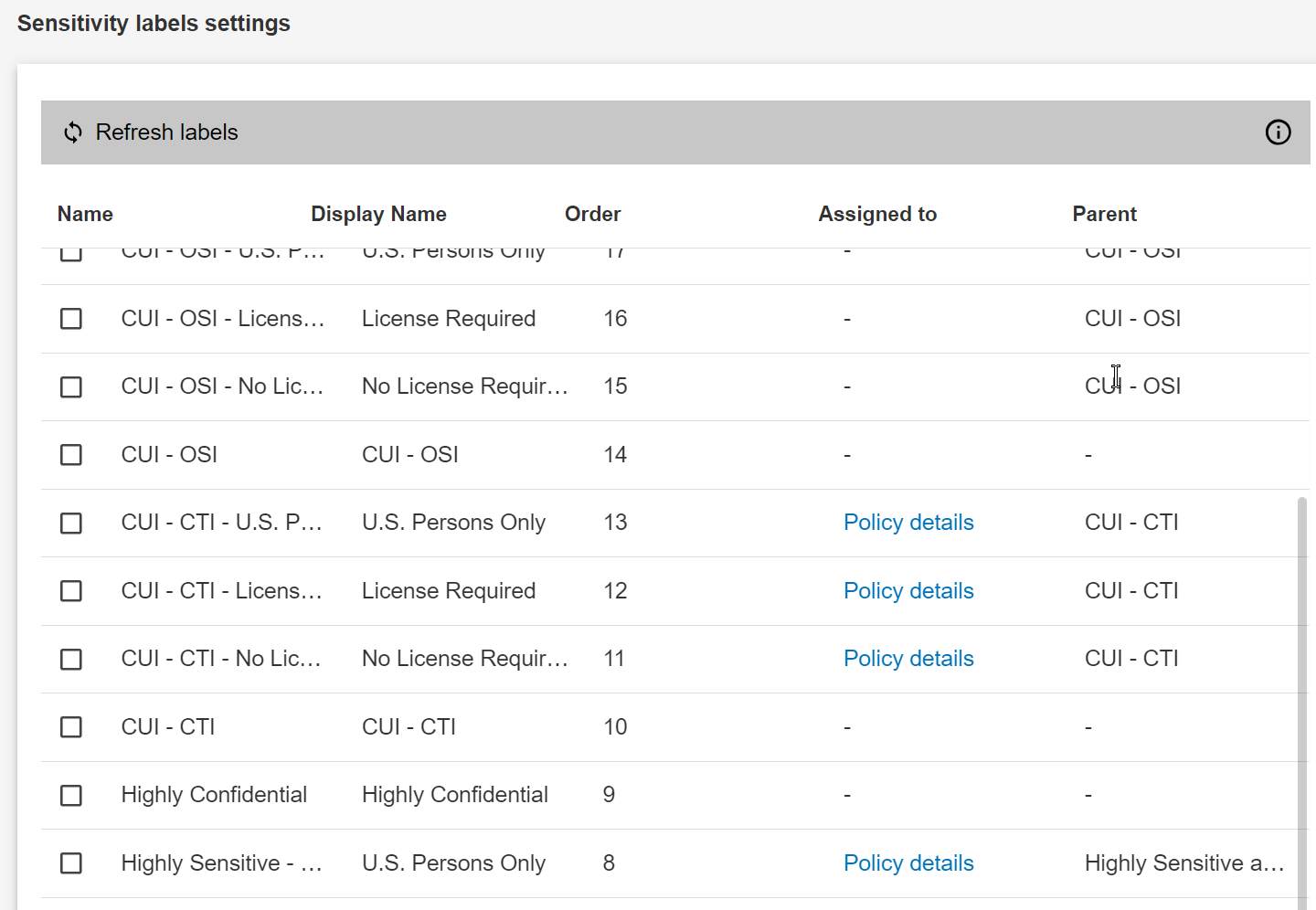Click the Order column header
This screenshot has width=1316, height=910.
click(592, 214)
